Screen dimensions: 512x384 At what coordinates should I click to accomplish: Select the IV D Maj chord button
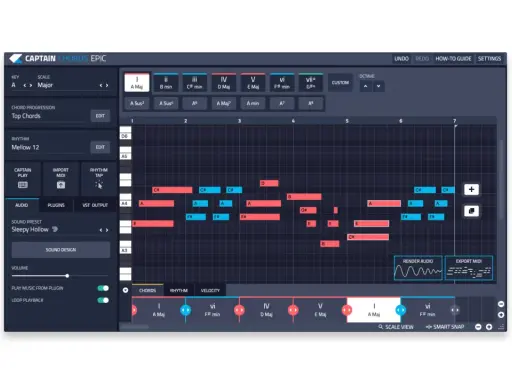224,83
